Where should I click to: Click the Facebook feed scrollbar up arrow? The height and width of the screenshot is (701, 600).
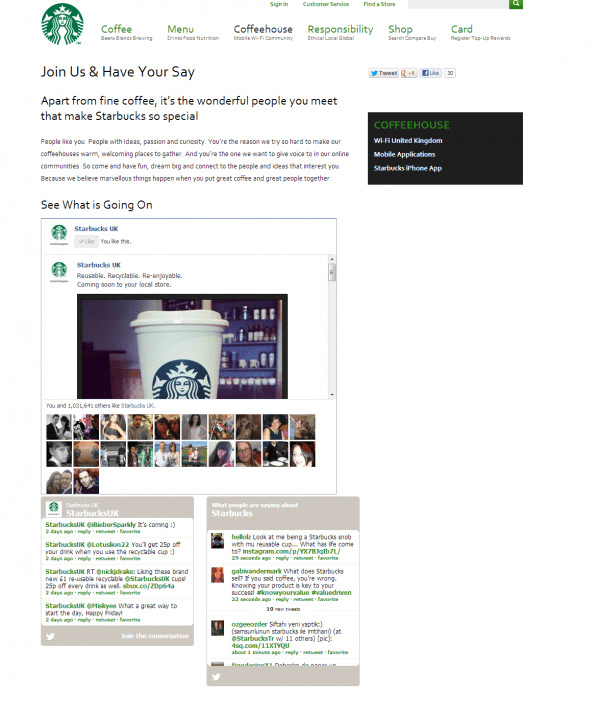coord(332,259)
